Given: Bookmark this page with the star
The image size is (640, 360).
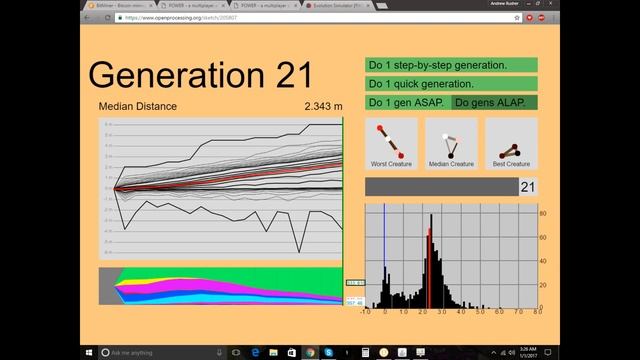Looking at the screenshot, I should [x=517, y=18].
